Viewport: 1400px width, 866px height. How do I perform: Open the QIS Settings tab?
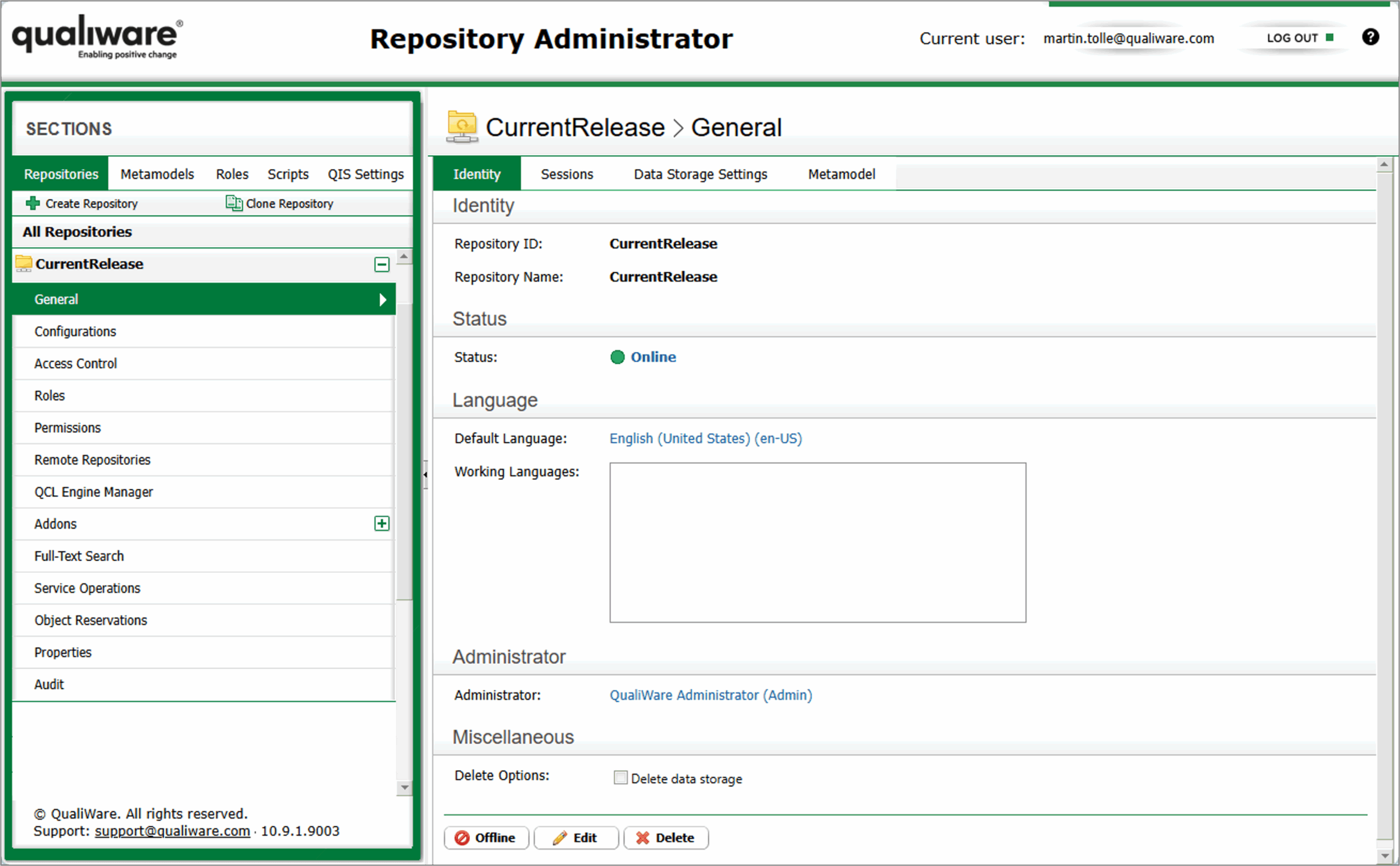click(x=366, y=174)
